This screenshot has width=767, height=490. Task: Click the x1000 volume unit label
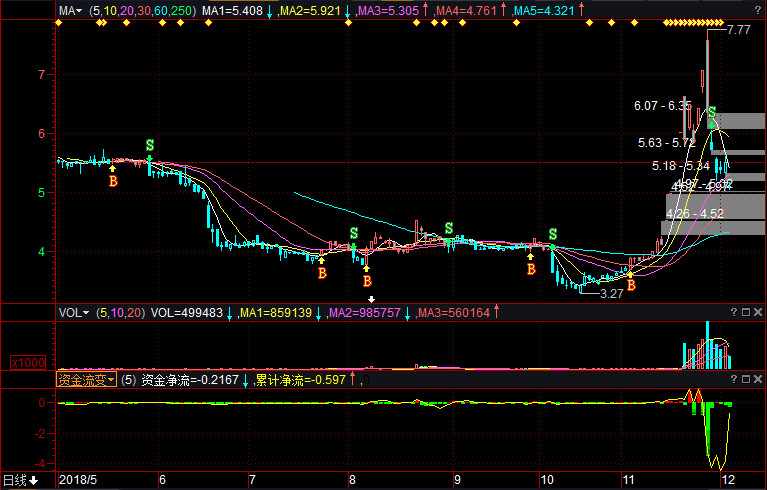click(28, 363)
